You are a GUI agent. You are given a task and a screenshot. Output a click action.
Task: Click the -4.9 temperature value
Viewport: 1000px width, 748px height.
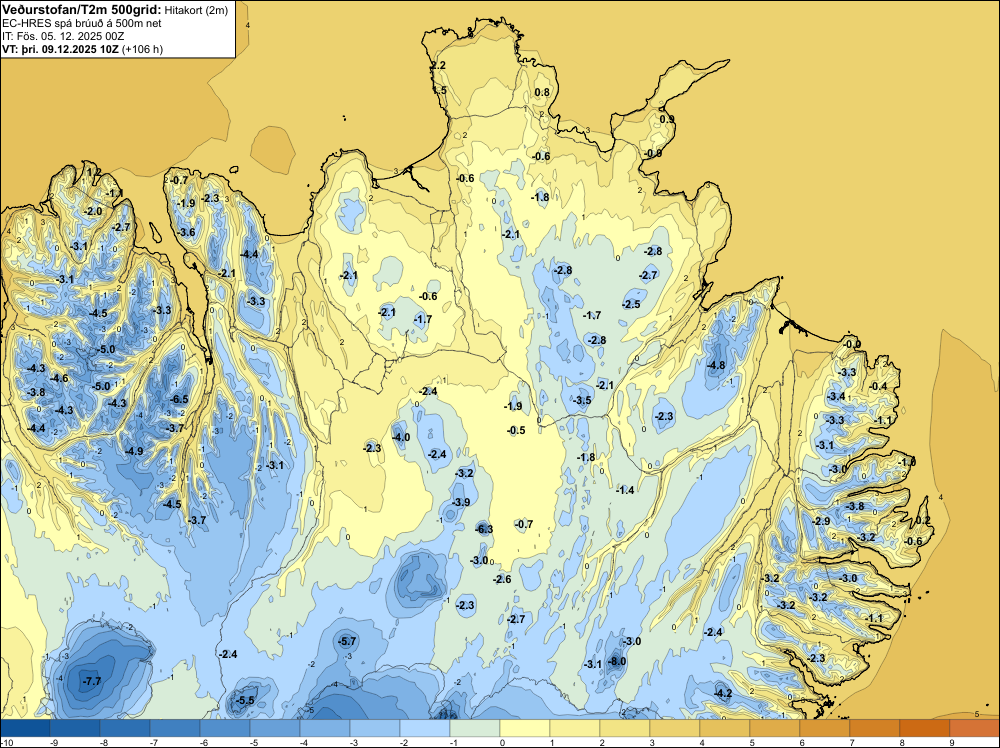point(134,451)
